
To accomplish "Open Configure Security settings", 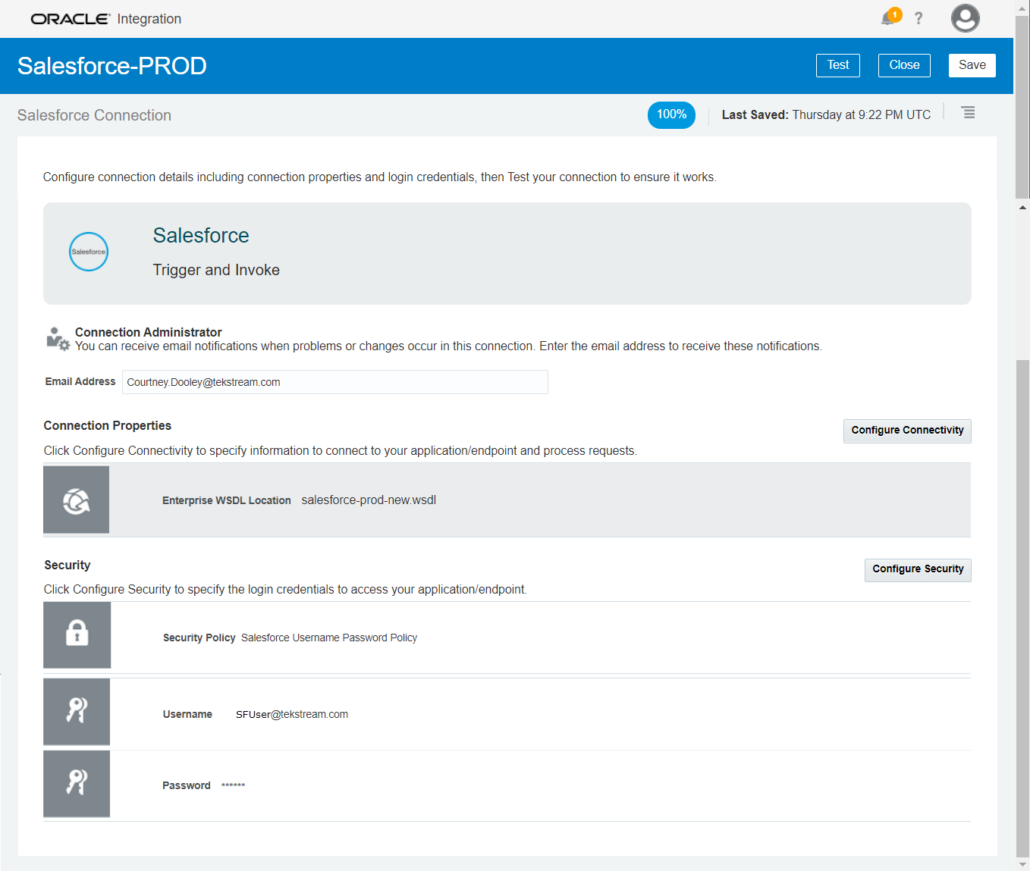I will 917,569.
